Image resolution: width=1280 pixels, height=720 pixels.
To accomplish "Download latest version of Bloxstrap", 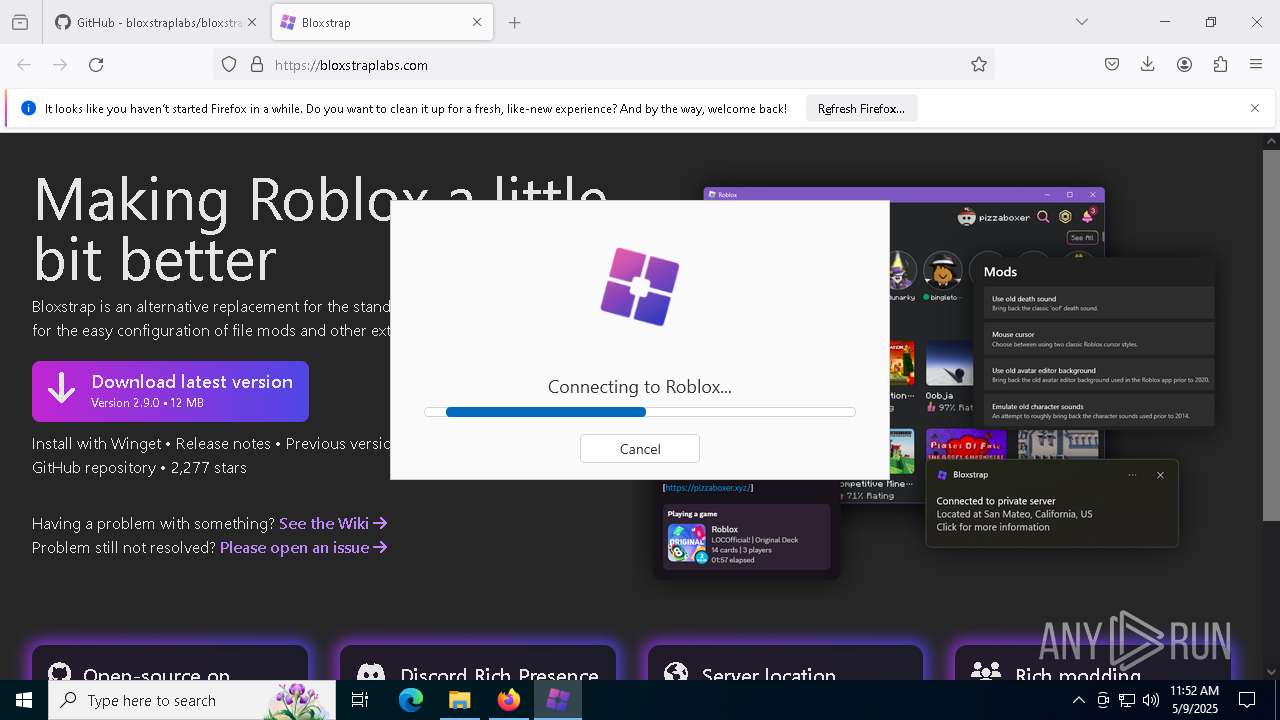I will [x=170, y=391].
